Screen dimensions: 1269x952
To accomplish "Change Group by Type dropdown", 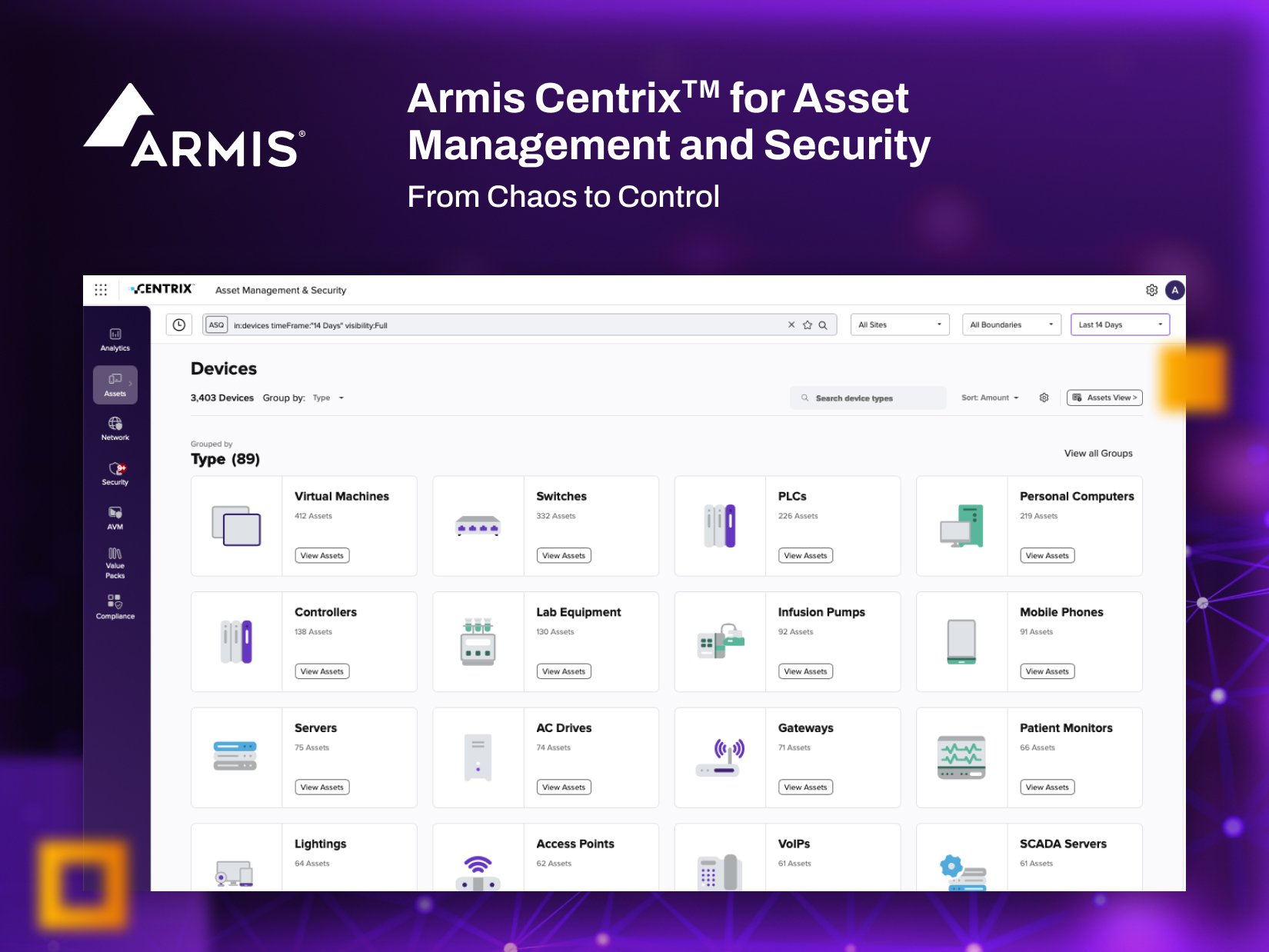I will tap(328, 398).
